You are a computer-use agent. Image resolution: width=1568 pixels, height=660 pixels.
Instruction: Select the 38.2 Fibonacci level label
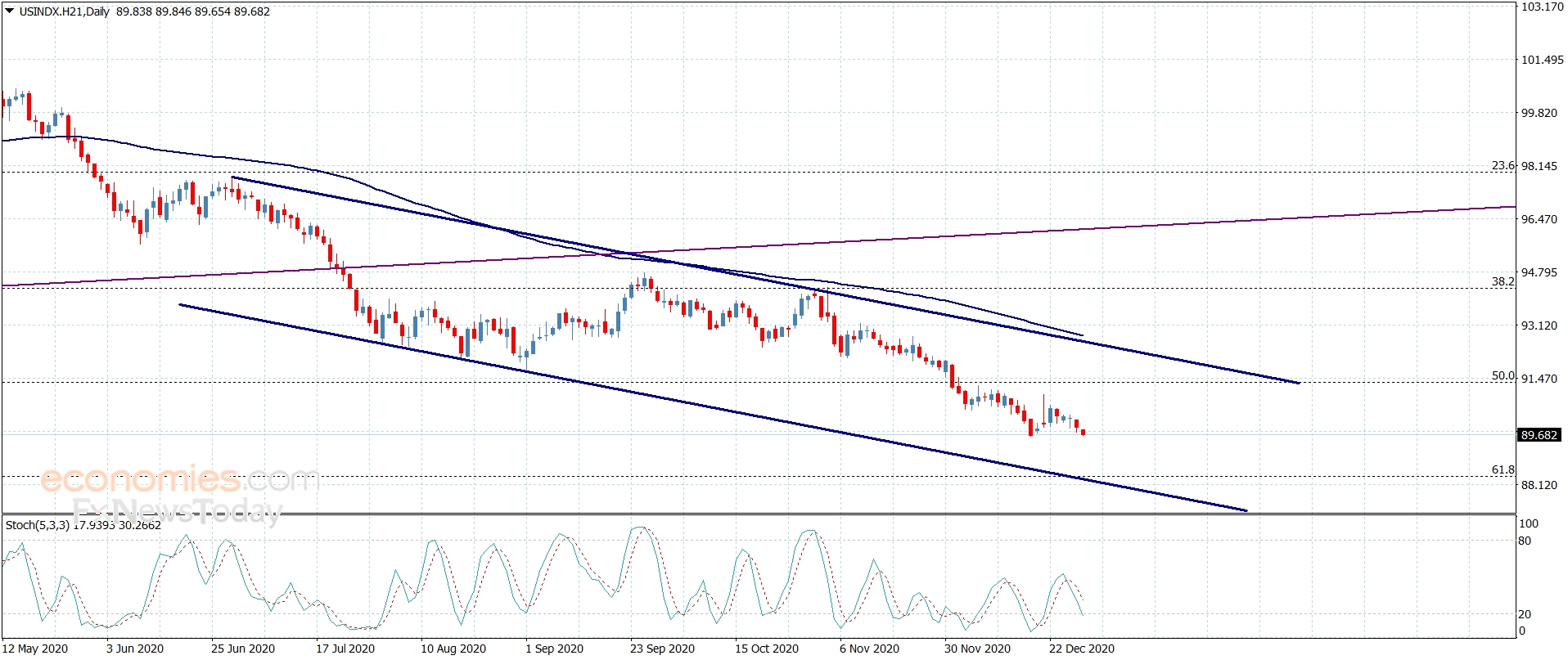(1503, 281)
